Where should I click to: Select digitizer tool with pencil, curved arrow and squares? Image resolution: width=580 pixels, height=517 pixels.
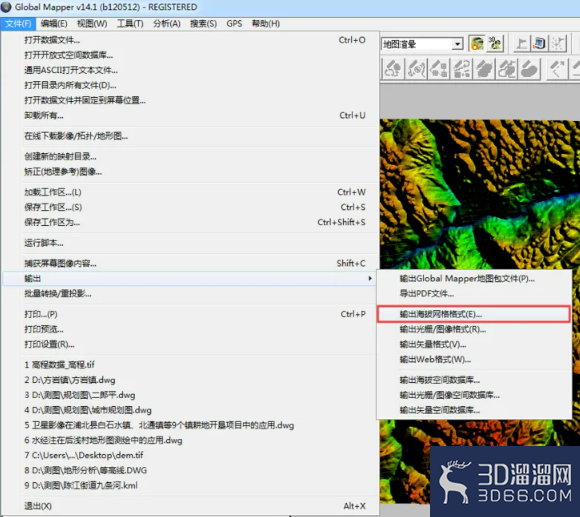(x=461, y=69)
